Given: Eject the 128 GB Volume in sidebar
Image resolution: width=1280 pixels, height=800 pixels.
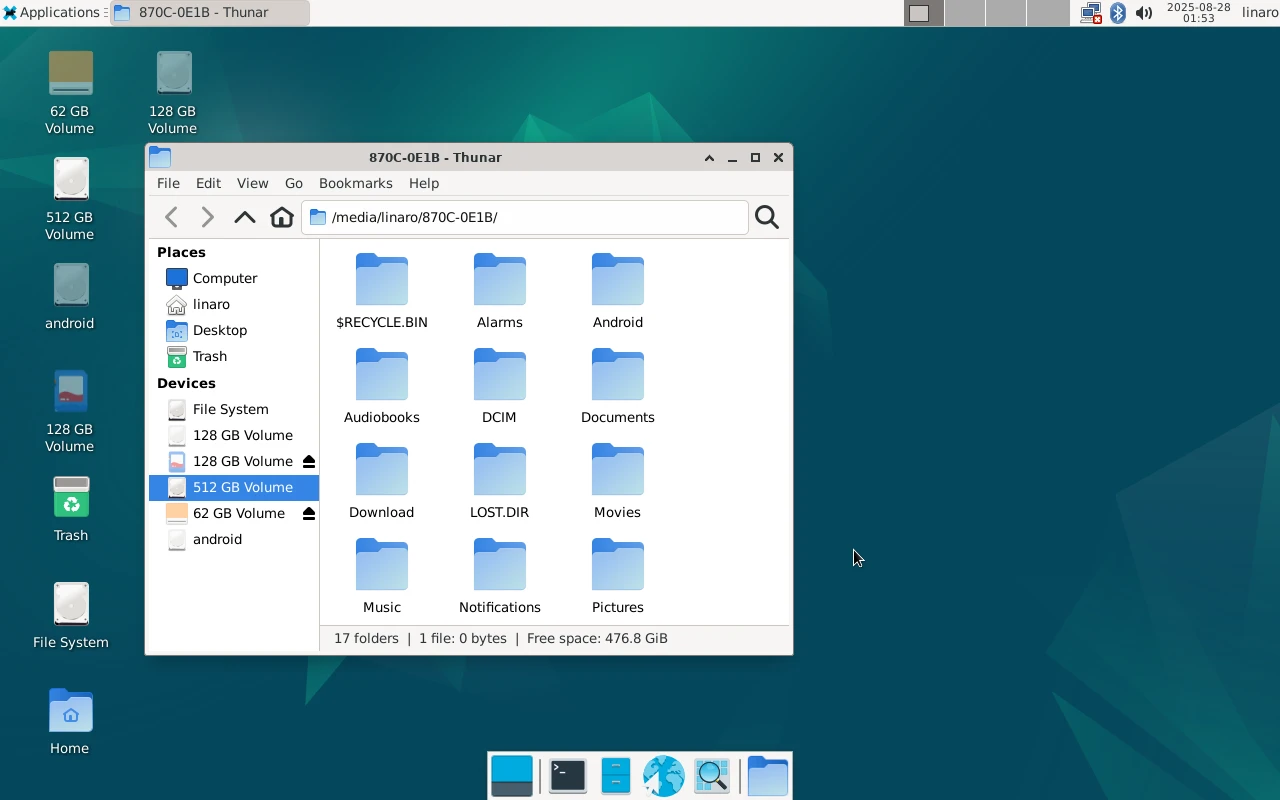Looking at the screenshot, I should [x=309, y=461].
